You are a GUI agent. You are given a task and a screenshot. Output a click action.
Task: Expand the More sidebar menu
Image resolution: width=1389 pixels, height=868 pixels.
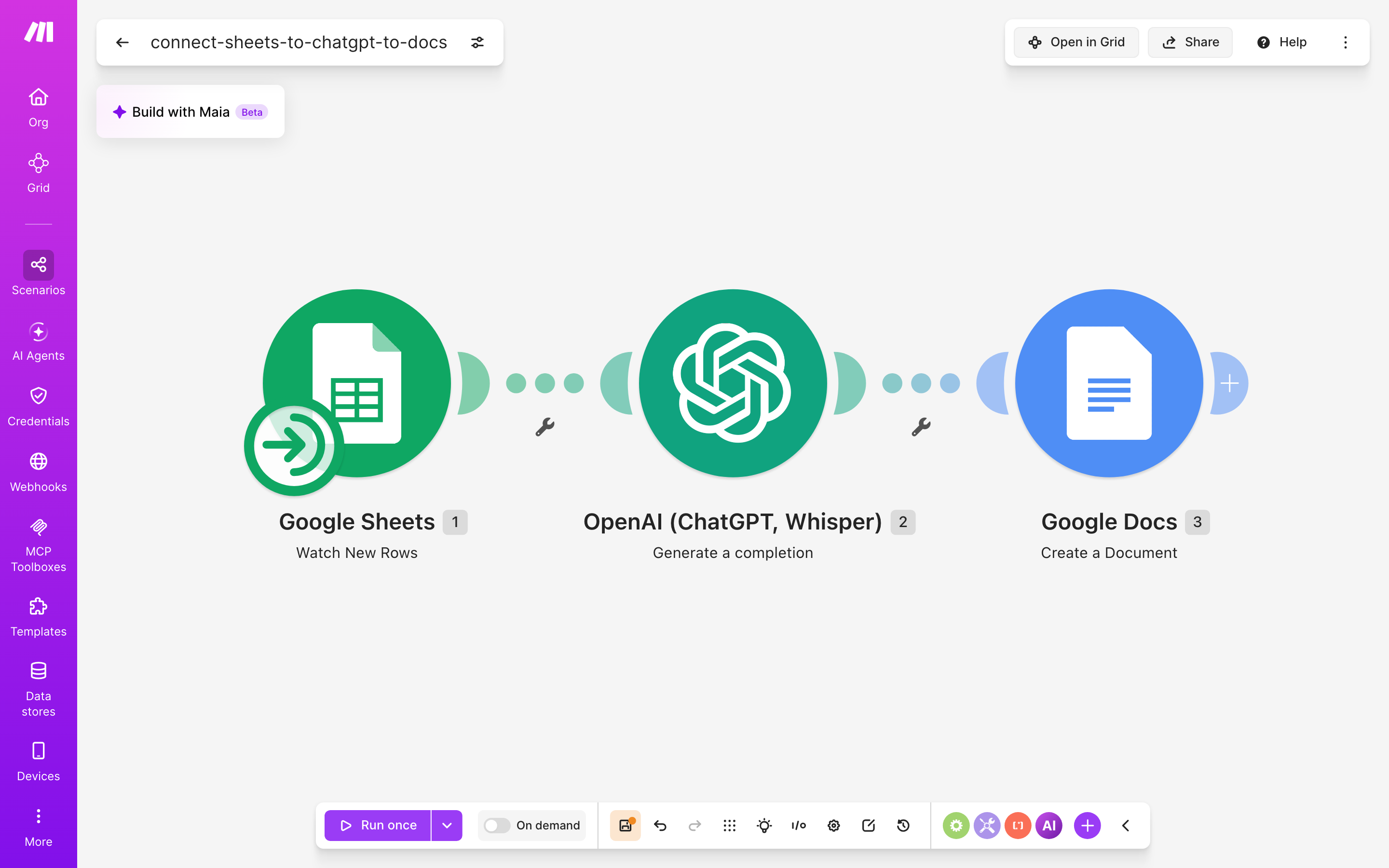click(39, 827)
